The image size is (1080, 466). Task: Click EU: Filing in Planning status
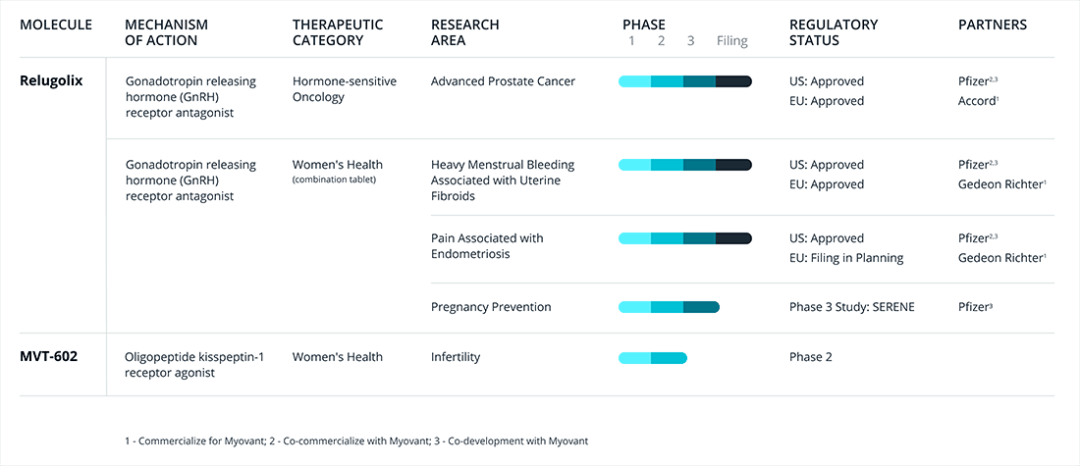846,258
